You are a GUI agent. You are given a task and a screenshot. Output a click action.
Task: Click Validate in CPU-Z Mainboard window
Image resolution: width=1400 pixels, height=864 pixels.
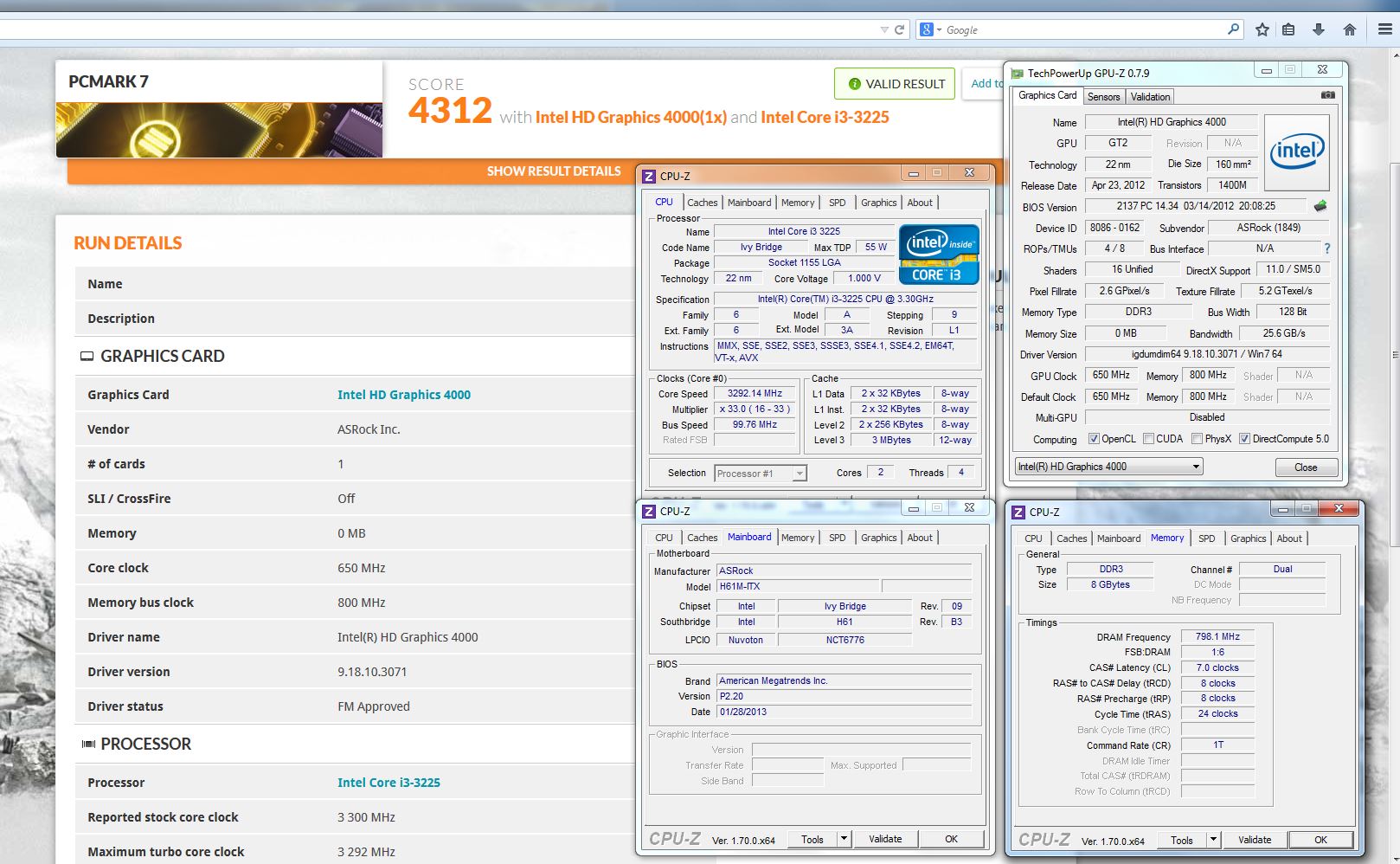click(885, 839)
